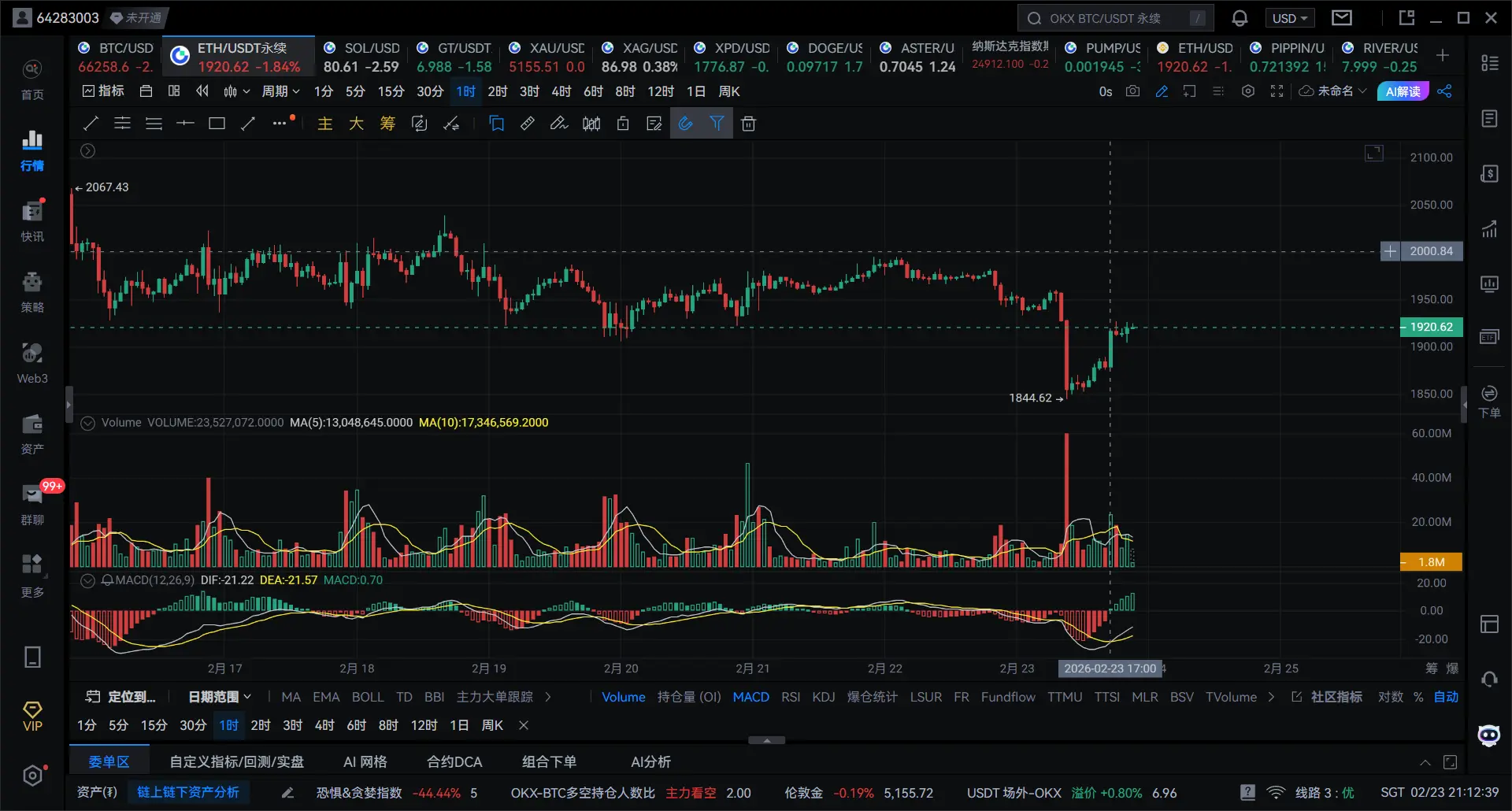Toggle percent (%) price scale
Screen dimensions: 1512x811
pyautogui.click(x=1418, y=697)
